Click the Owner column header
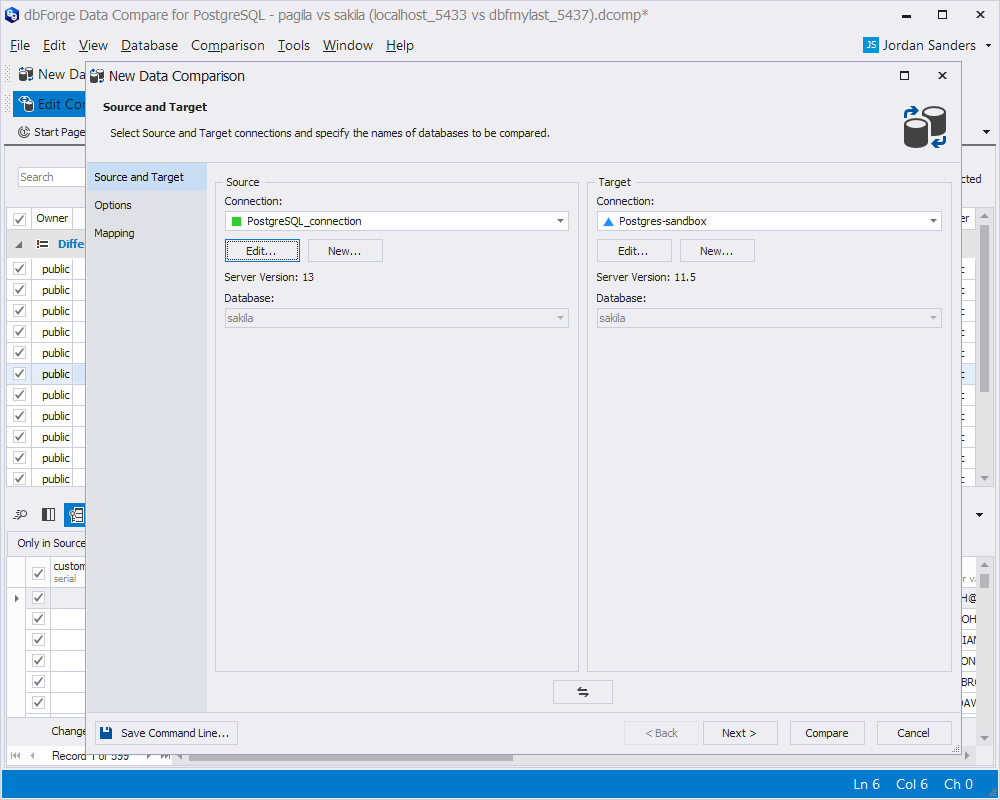The height and width of the screenshot is (800, 1000). pyautogui.click(x=52, y=218)
